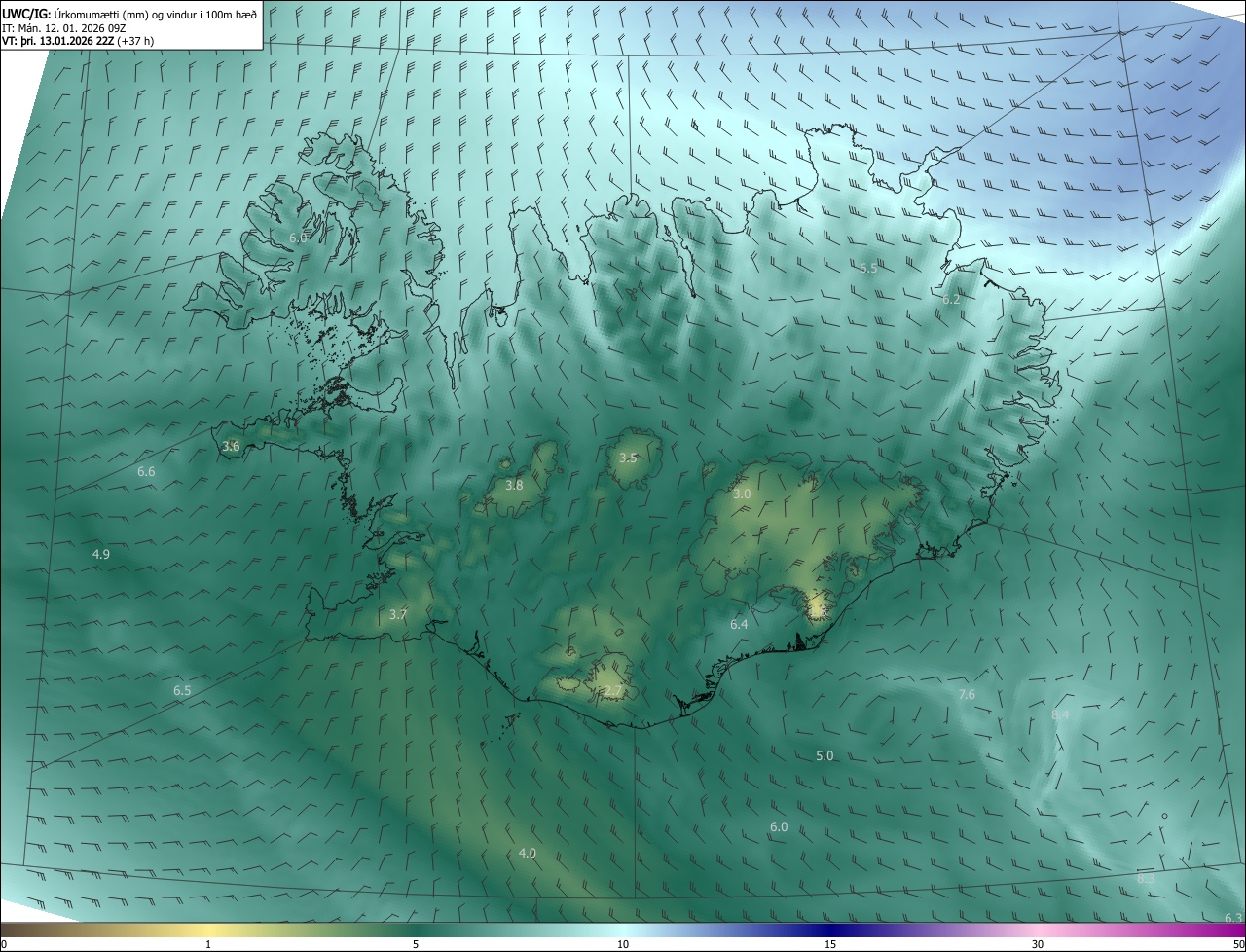Click the 6.0 value over the Westfjords
The height and width of the screenshot is (952, 1246).
pos(298,238)
